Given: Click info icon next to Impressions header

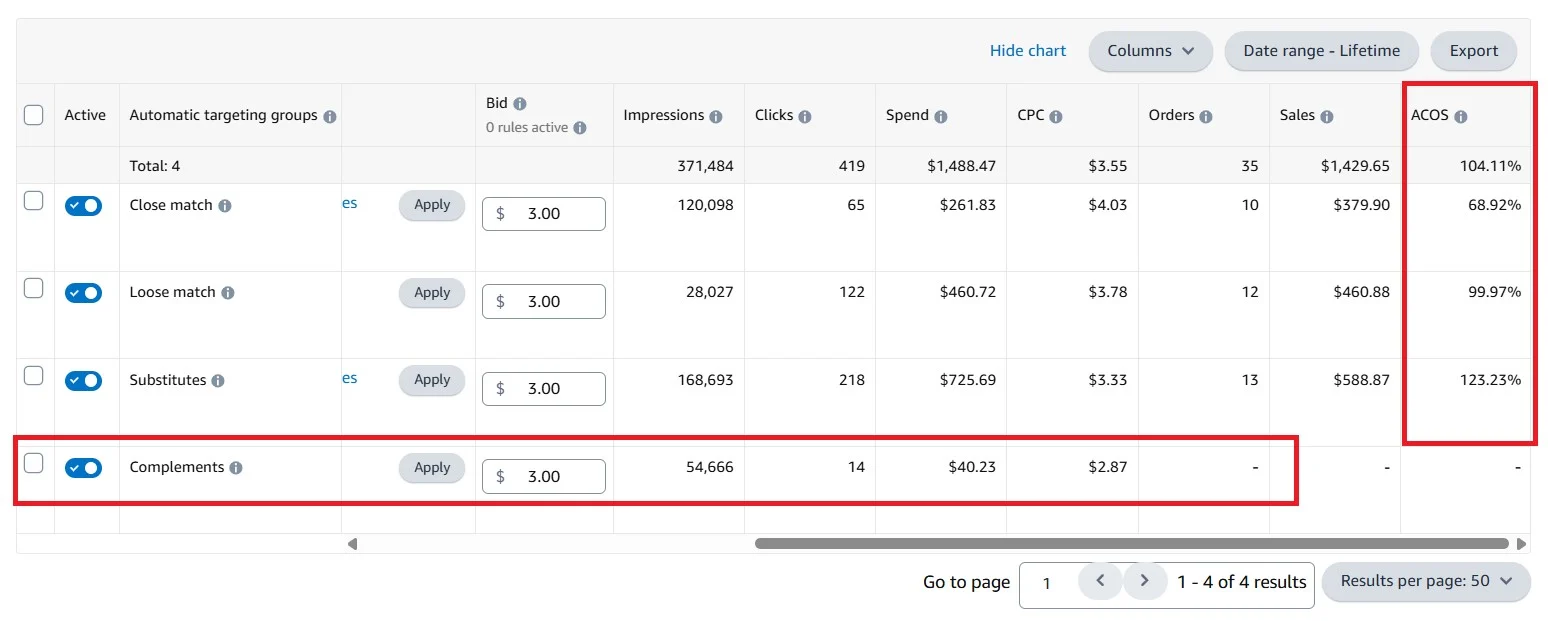Looking at the screenshot, I should (x=716, y=117).
